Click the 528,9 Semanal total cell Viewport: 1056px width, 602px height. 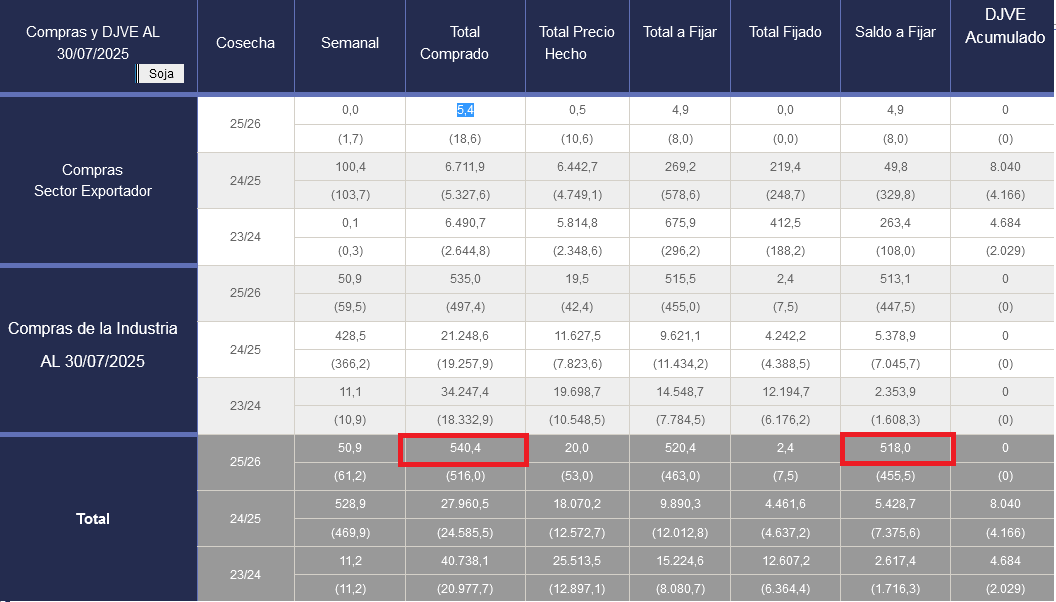point(350,504)
